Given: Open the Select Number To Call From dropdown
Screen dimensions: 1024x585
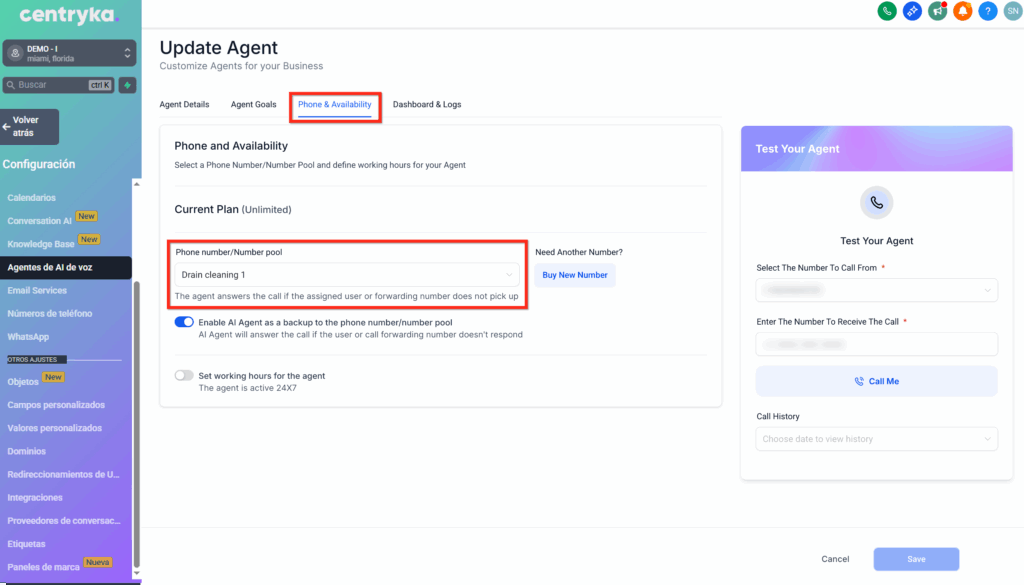Looking at the screenshot, I should tap(876, 290).
